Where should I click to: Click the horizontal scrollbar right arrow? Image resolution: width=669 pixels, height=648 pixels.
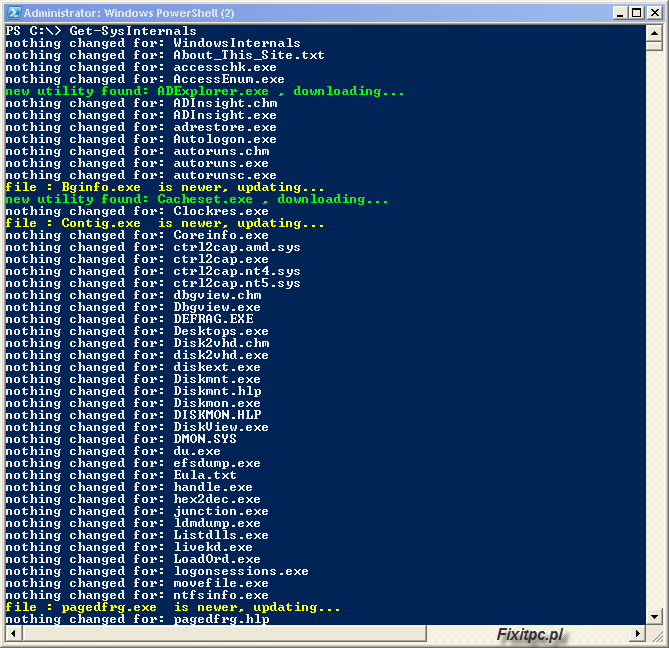tap(637, 633)
